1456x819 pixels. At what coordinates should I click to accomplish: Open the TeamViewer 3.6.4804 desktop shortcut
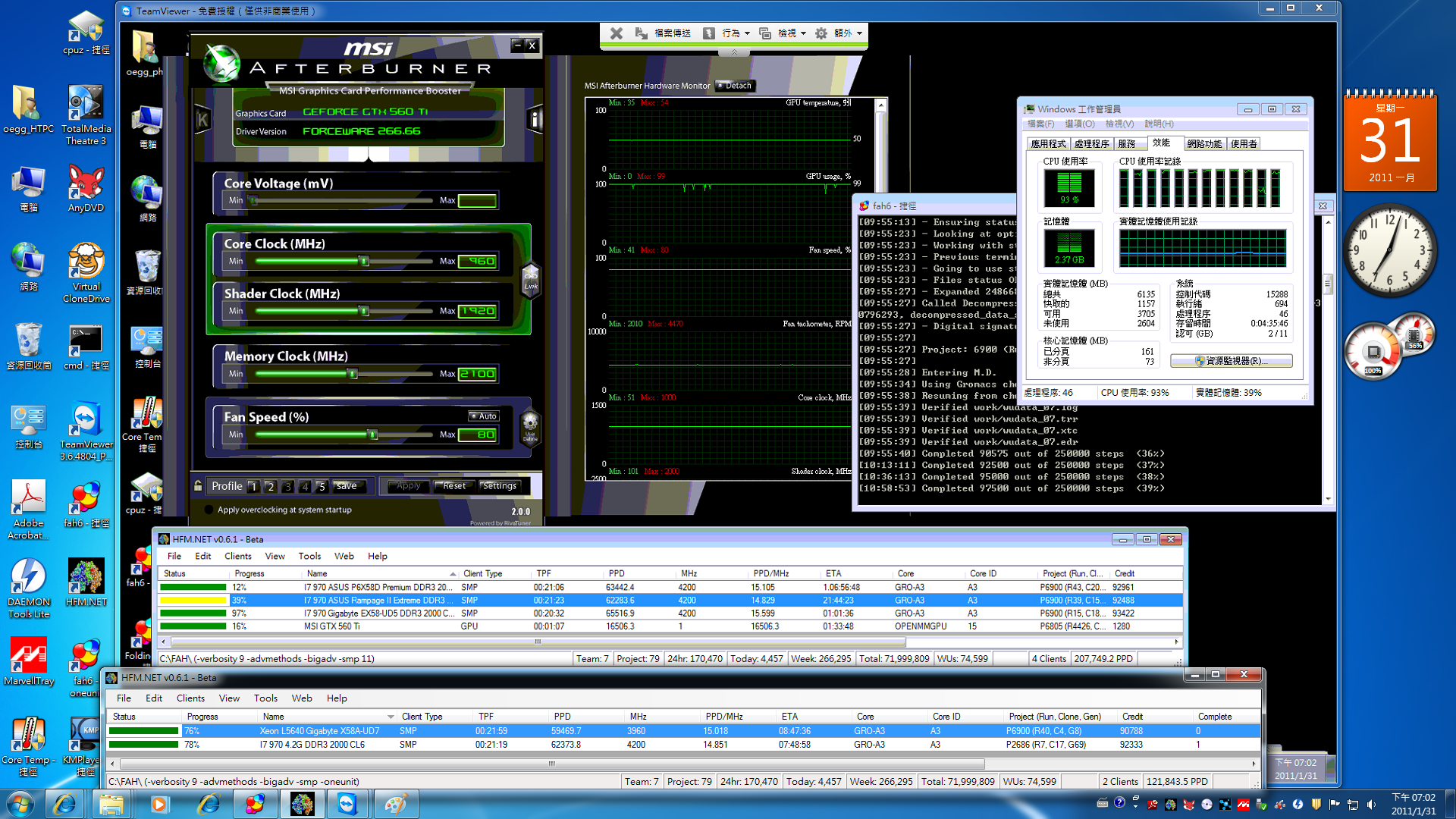point(86,431)
